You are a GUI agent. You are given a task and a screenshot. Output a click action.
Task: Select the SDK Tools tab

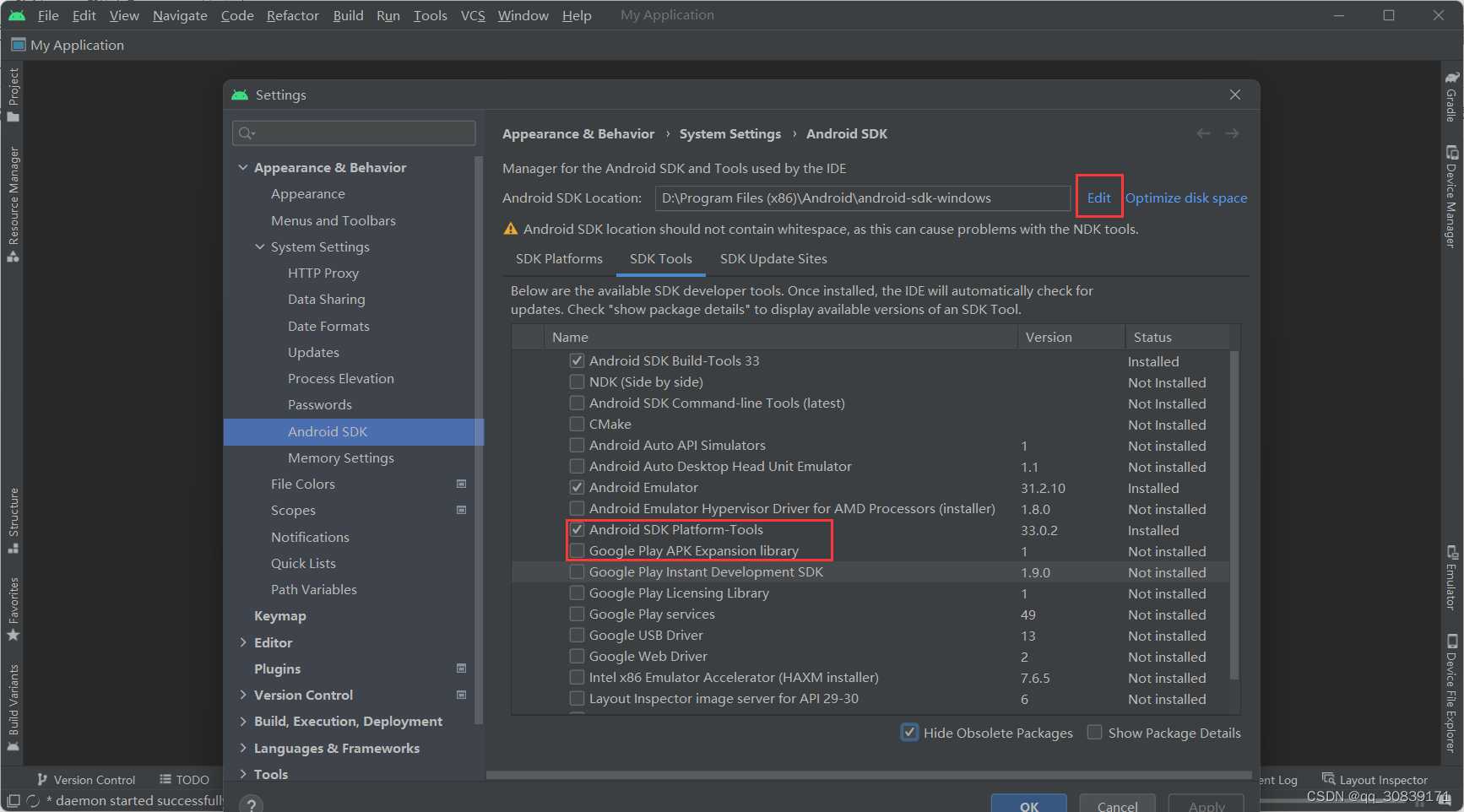661,258
